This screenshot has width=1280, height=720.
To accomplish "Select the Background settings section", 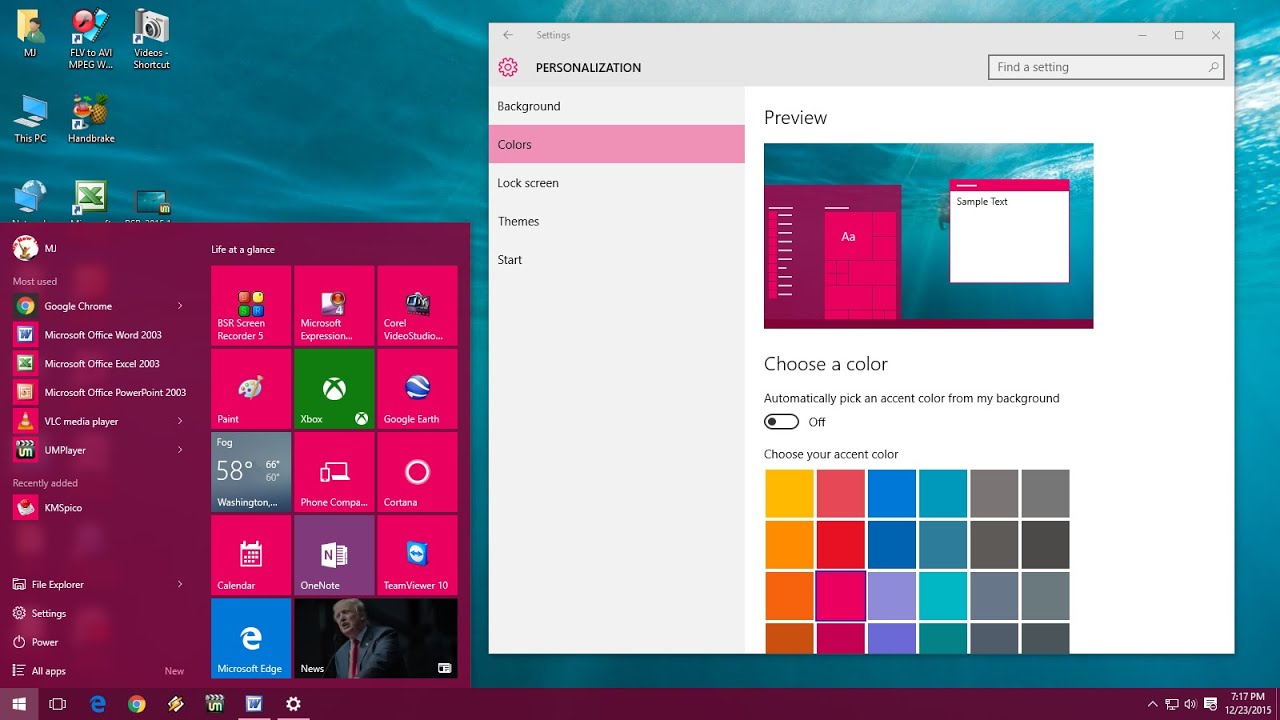I will point(616,106).
